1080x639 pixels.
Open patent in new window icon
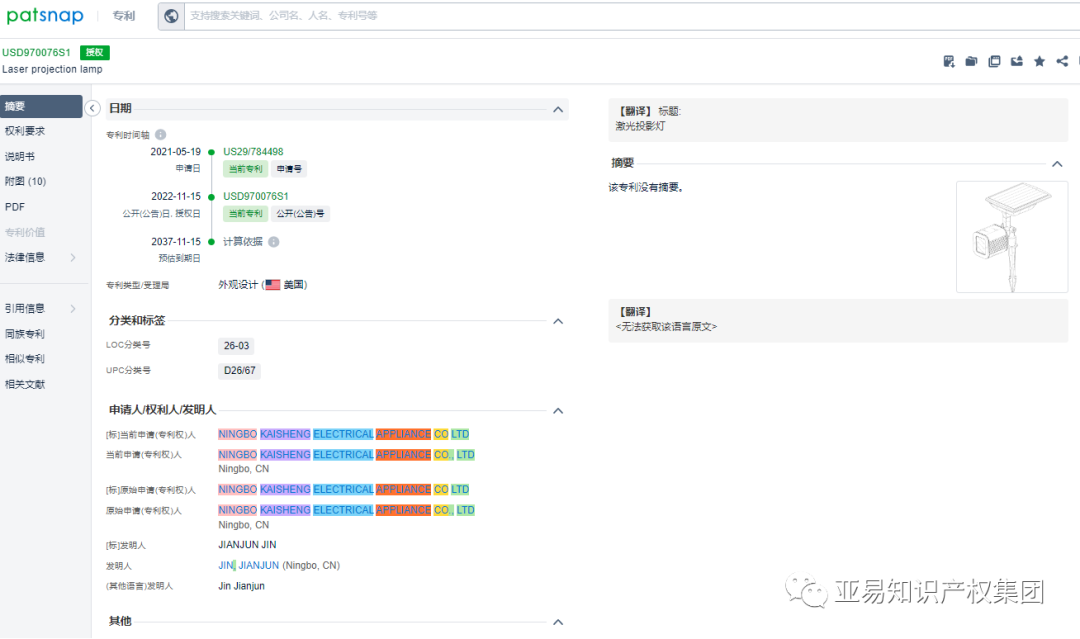[994, 61]
